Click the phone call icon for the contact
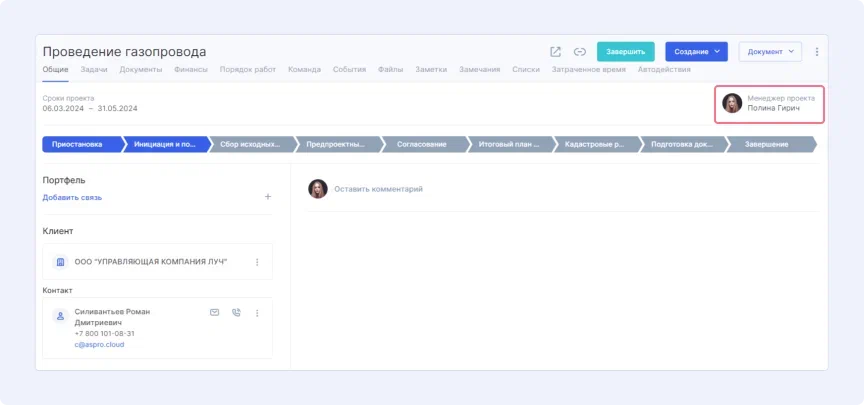Image resolution: width=864 pixels, height=405 pixels. point(236,313)
